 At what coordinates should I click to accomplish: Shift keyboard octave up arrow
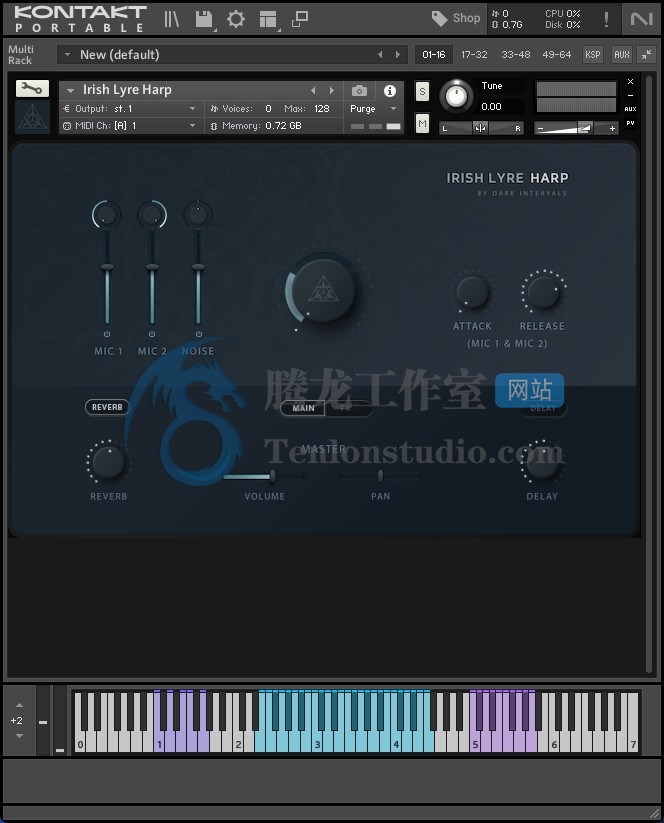pyautogui.click(x=19, y=705)
